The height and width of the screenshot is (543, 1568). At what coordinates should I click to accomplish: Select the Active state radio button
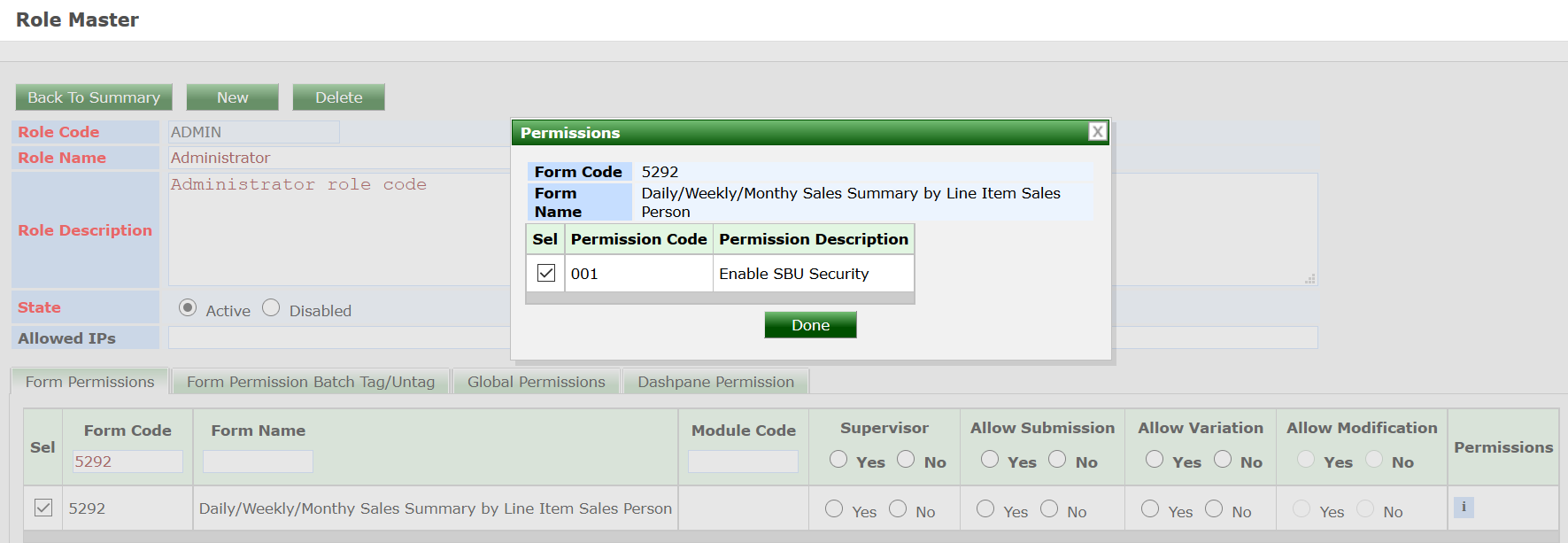click(x=188, y=307)
